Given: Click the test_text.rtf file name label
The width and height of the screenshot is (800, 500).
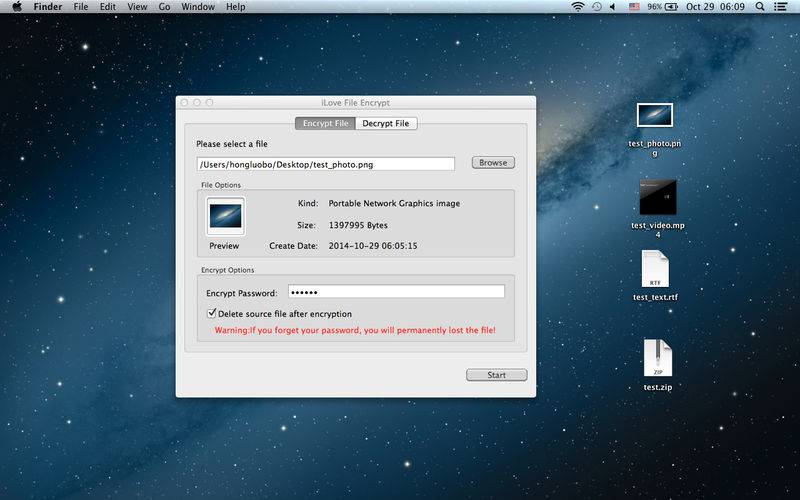Looking at the screenshot, I should tap(655, 297).
